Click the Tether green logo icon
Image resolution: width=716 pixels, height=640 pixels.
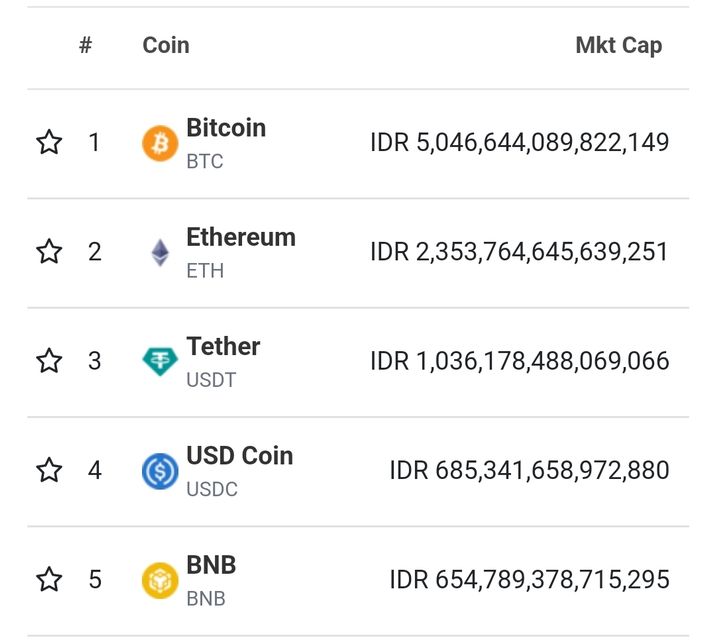coord(160,361)
